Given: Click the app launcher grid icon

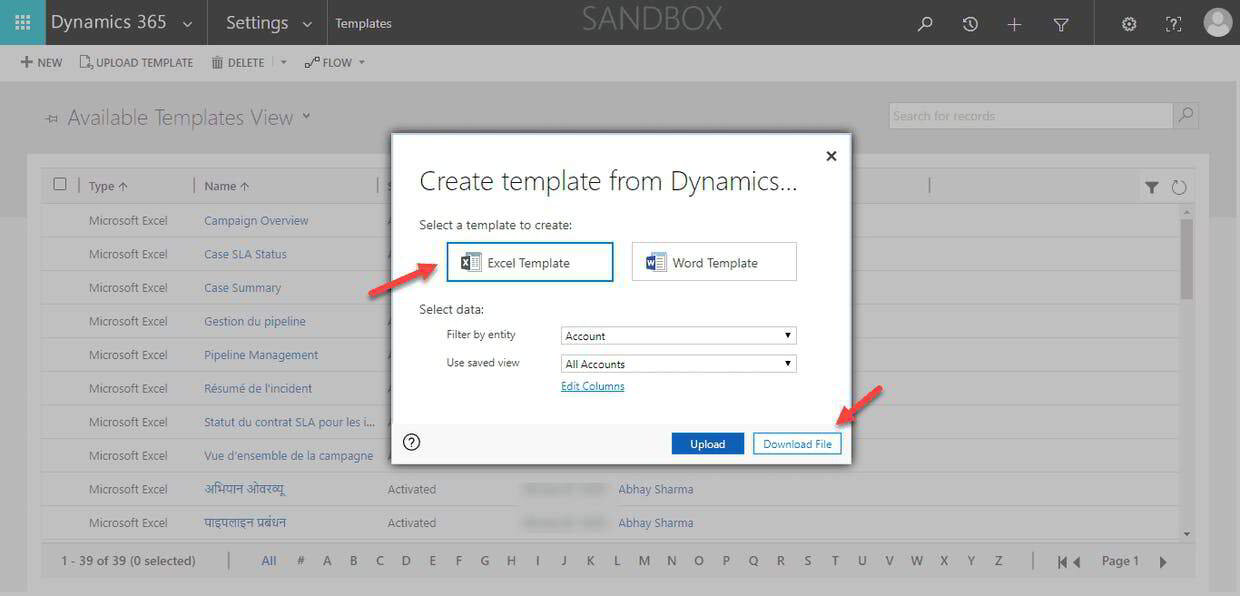Looking at the screenshot, I should [21, 21].
